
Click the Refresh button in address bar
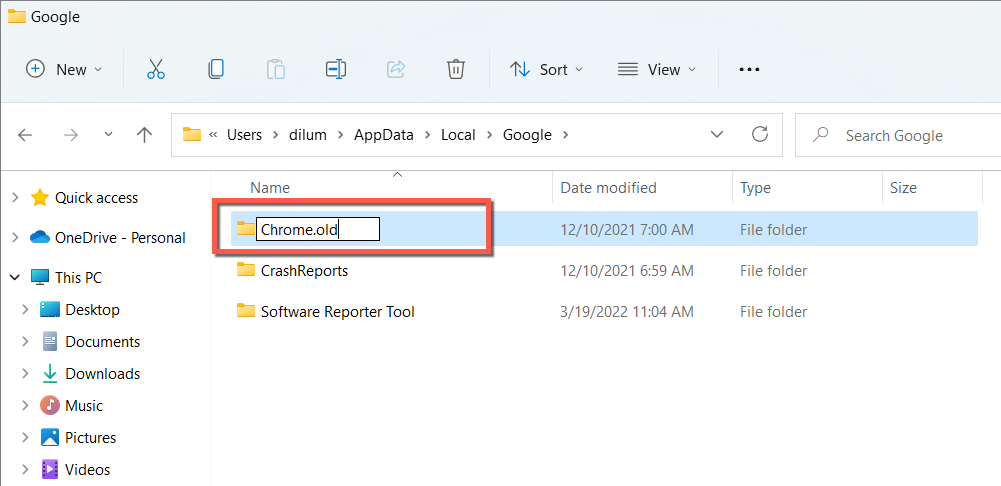click(759, 135)
